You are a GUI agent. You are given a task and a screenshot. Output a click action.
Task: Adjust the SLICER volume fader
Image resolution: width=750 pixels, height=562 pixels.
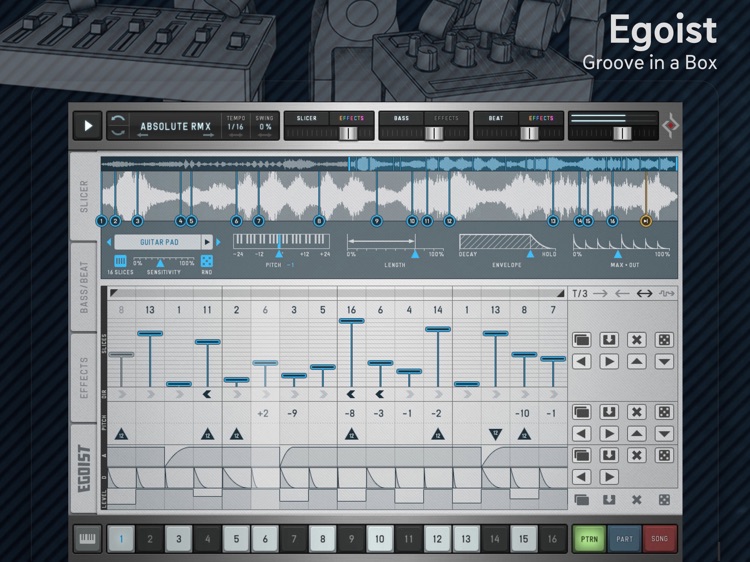(348, 133)
